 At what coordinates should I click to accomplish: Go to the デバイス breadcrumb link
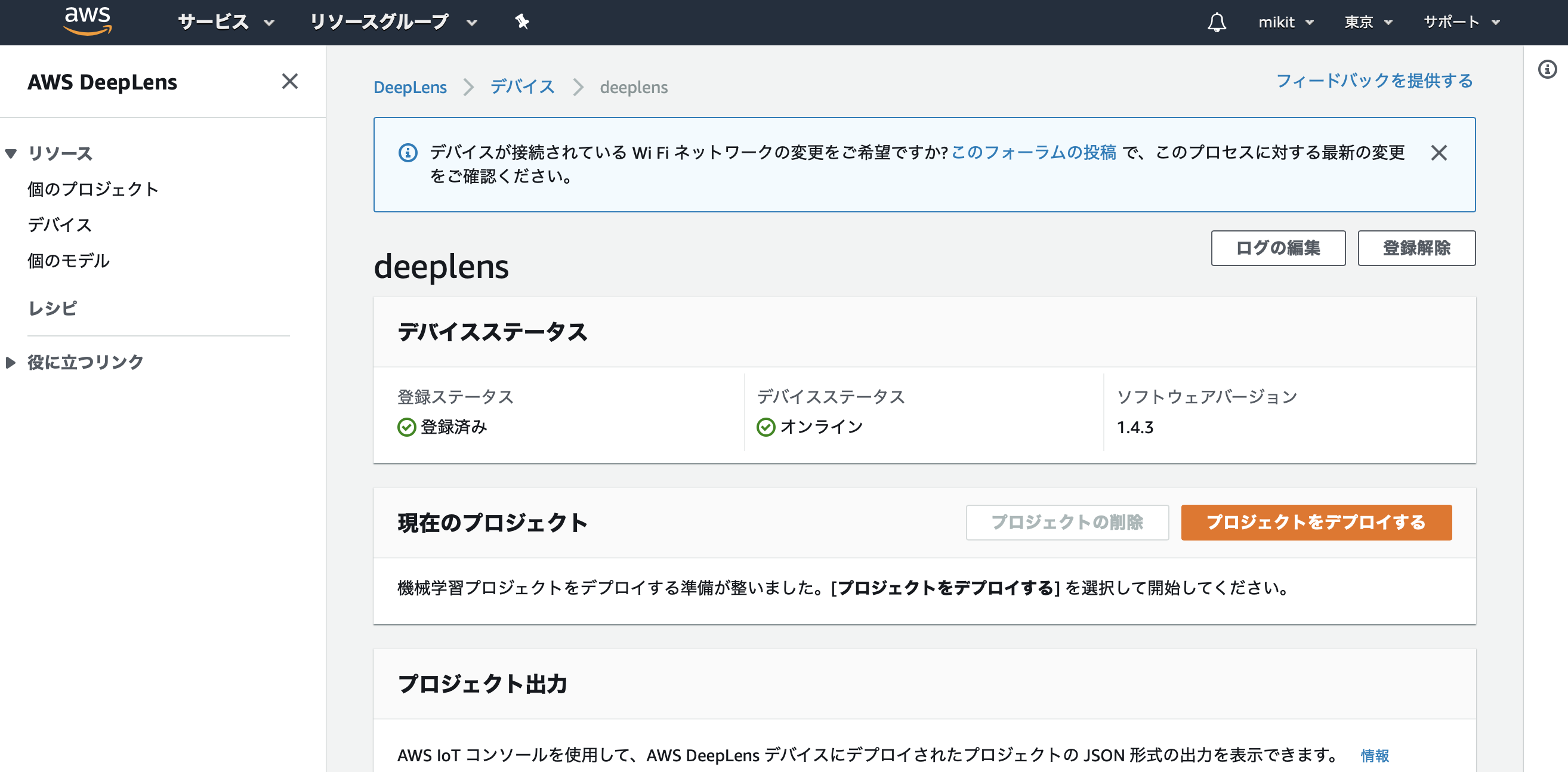point(522,87)
